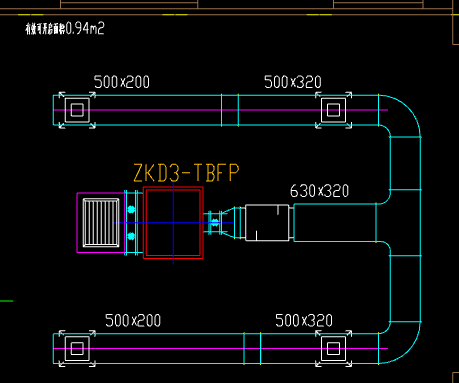
Task: Click the 0.94m2 area annotation text
Action: (x=85, y=28)
